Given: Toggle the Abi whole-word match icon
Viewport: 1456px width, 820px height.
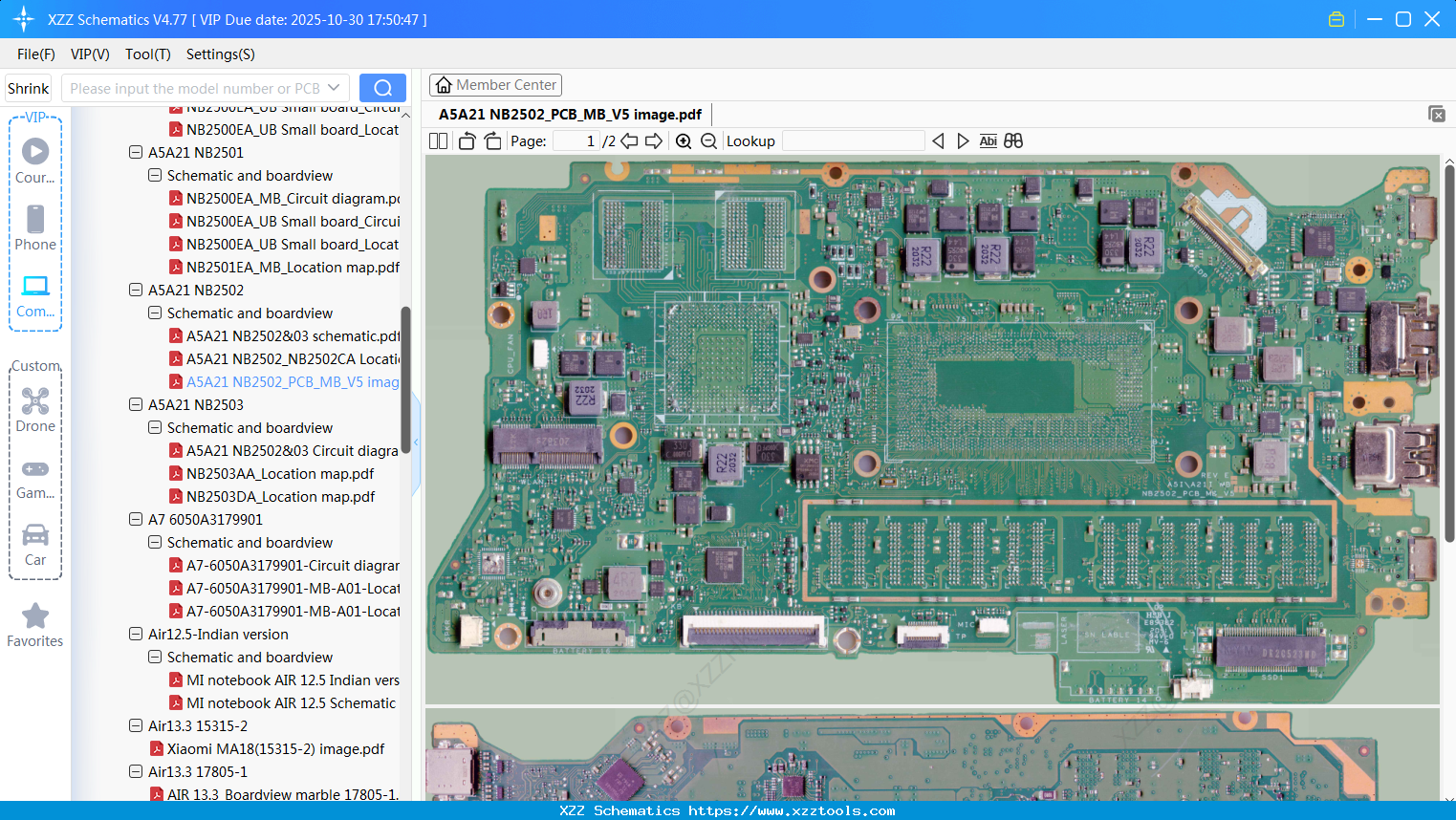Looking at the screenshot, I should click(989, 141).
